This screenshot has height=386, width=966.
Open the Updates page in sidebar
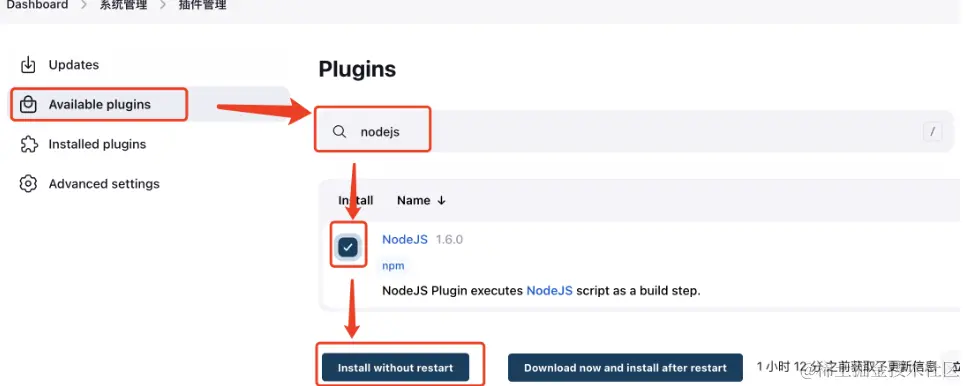tap(74, 65)
